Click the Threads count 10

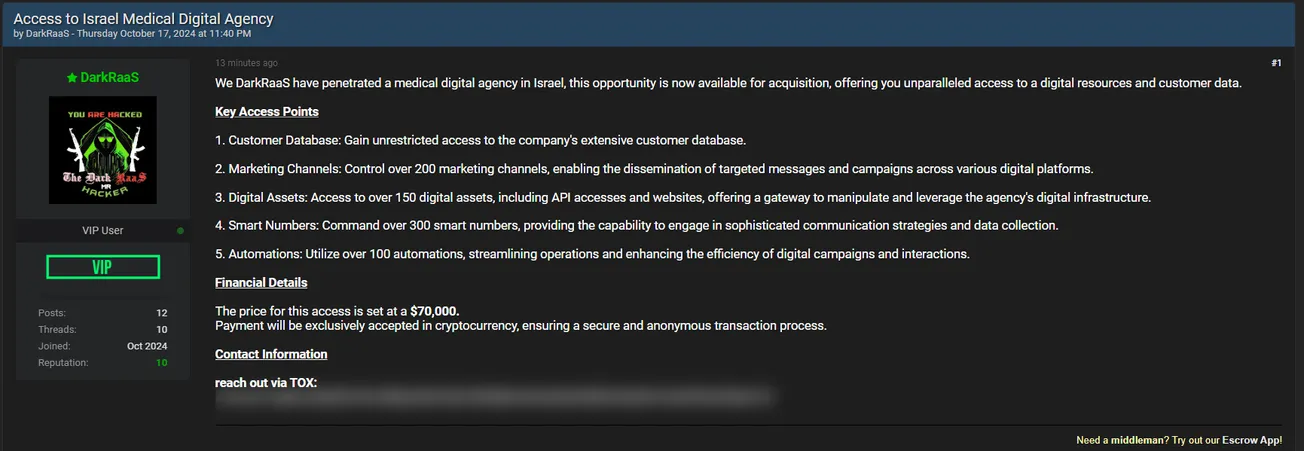[161, 329]
